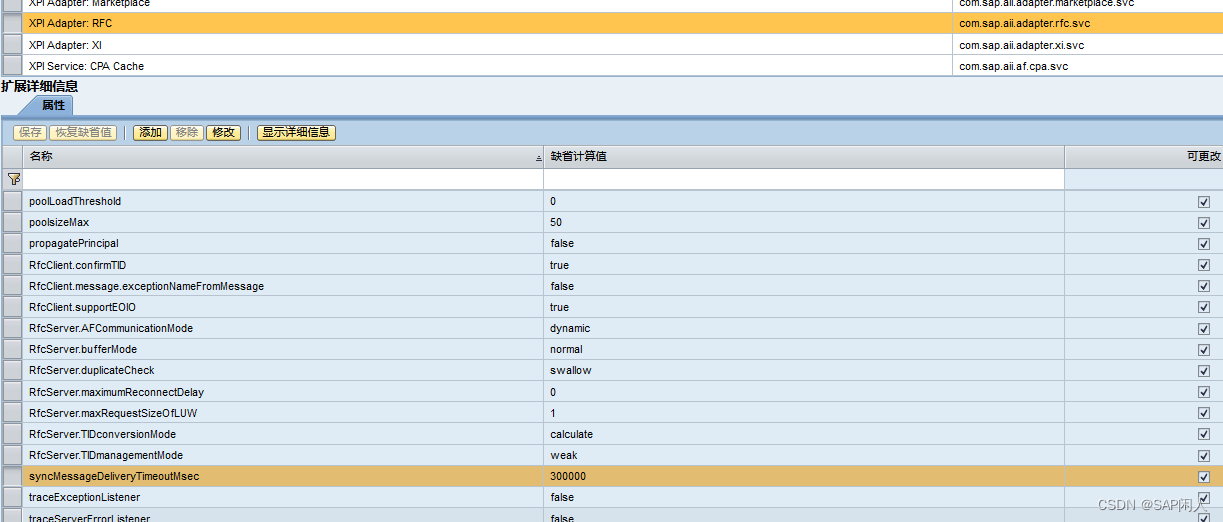
Task: Click the propagatePrincipal property name
Action: [74, 243]
